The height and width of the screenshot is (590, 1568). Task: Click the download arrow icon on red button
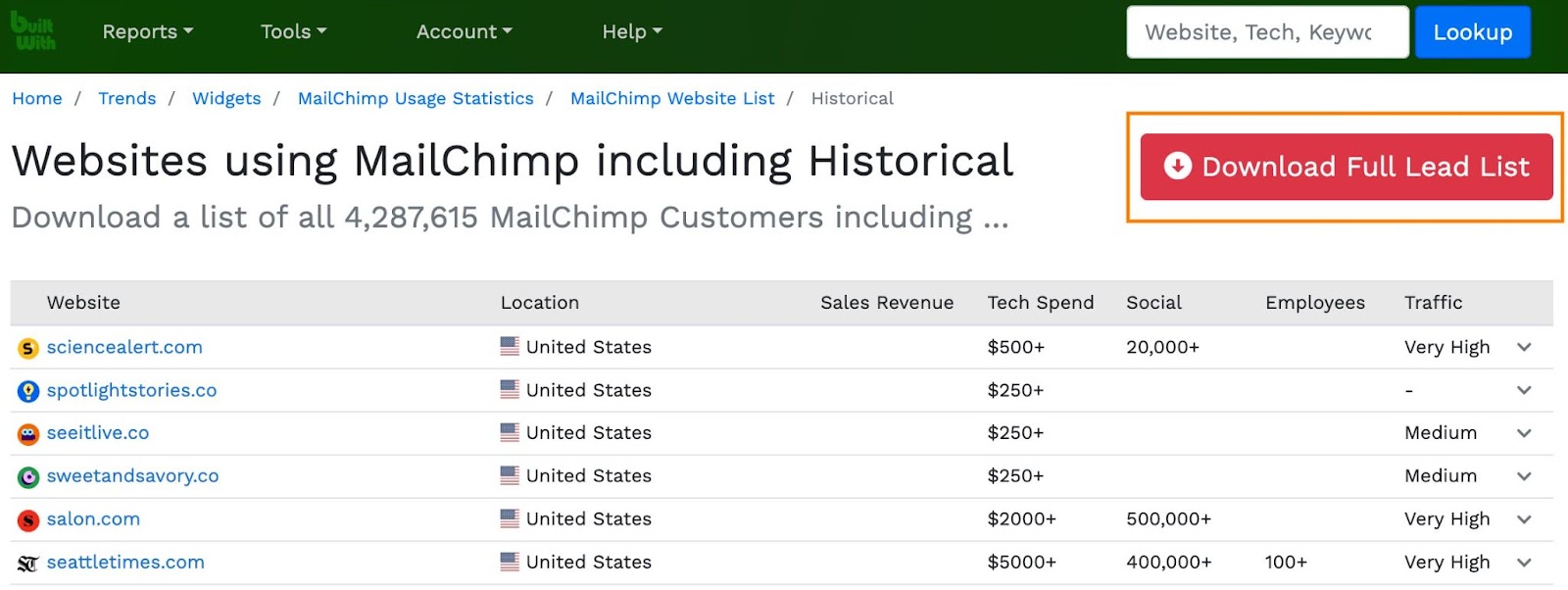point(1178,167)
